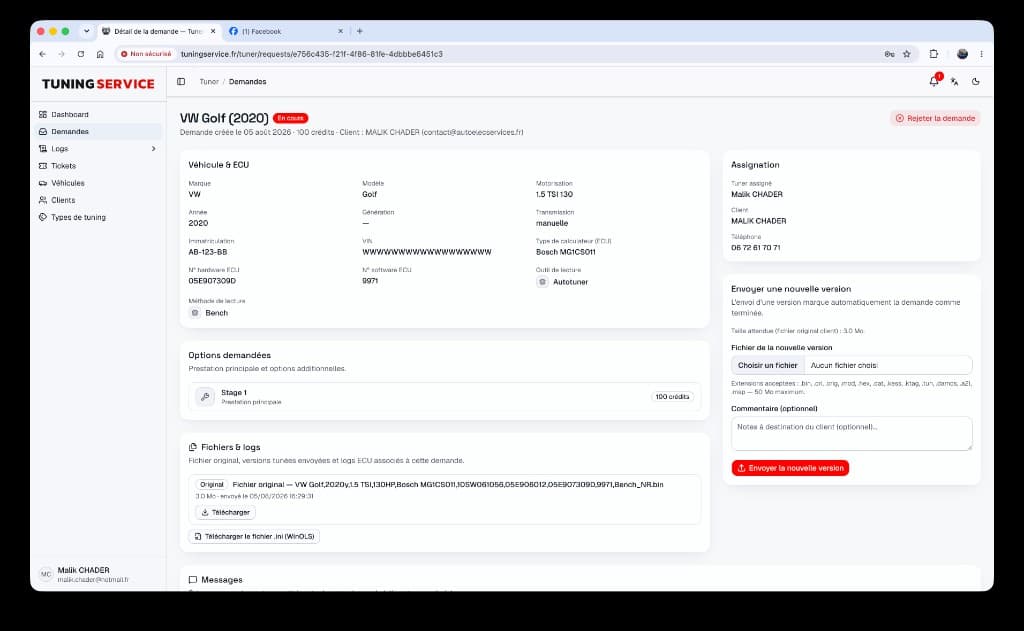The width and height of the screenshot is (1024, 631).
Task: Go back with browser back arrow
Action: click(x=42, y=54)
